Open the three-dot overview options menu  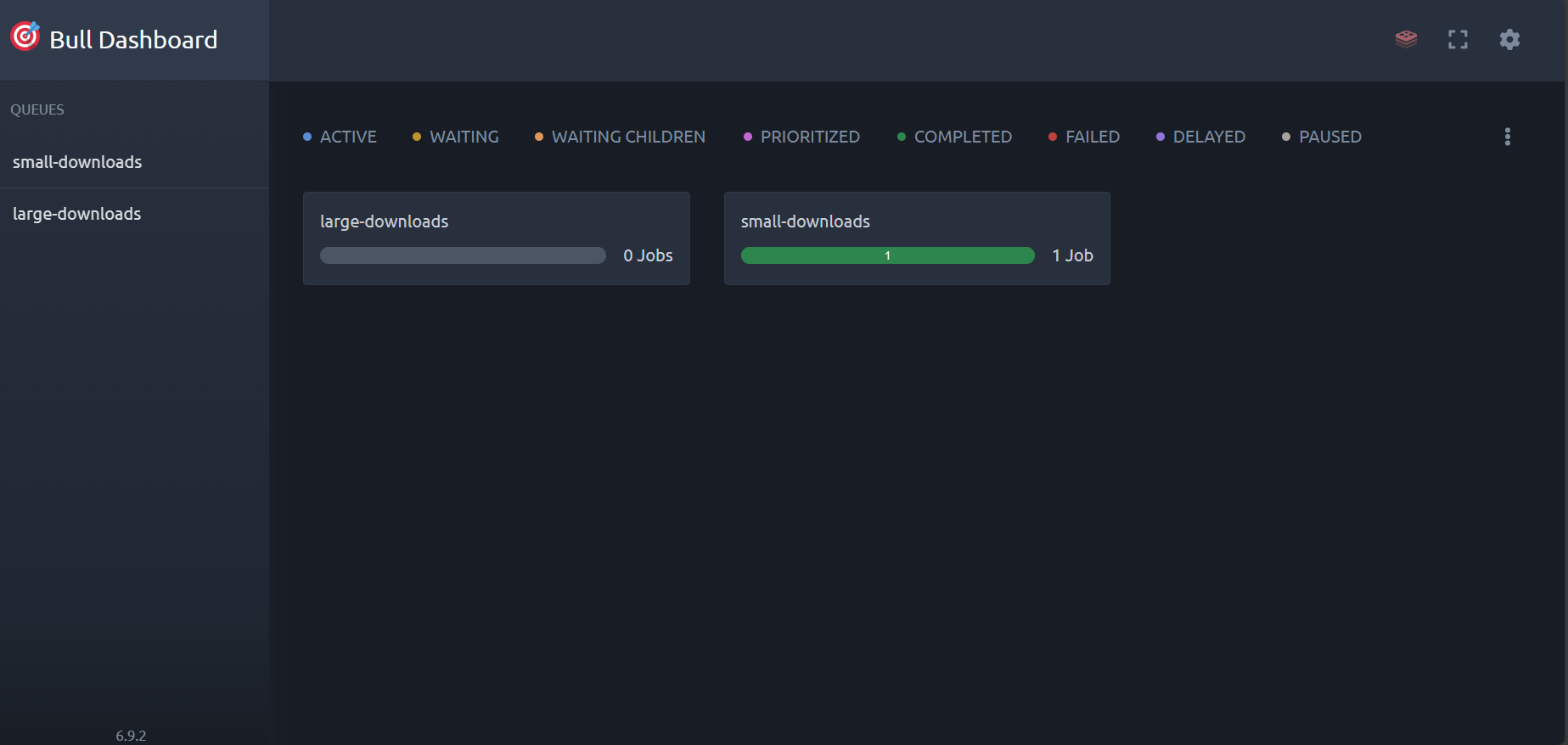[1507, 137]
